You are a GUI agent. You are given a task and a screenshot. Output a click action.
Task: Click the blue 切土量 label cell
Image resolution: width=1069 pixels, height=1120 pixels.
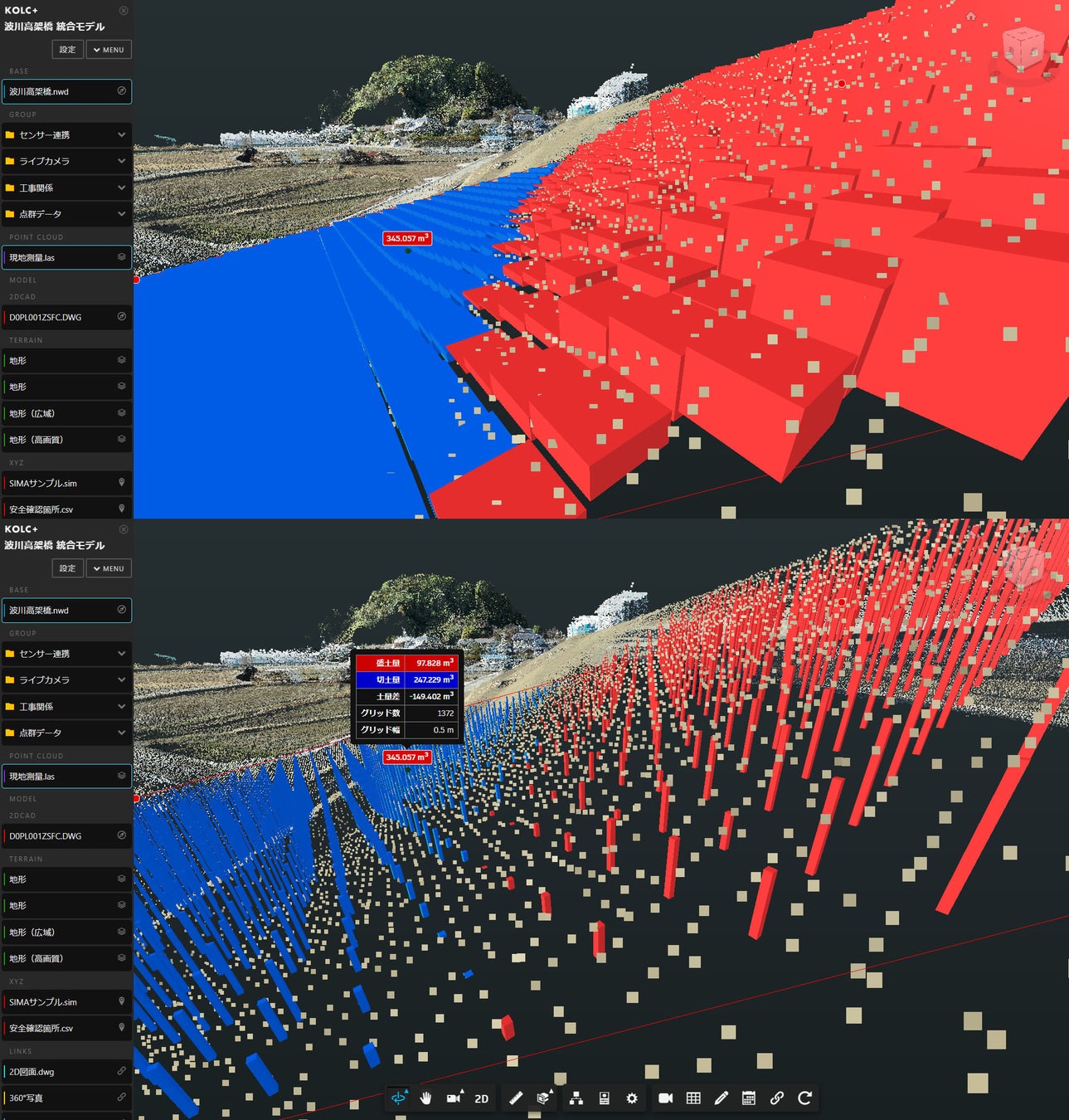pyautogui.click(x=381, y=679)
